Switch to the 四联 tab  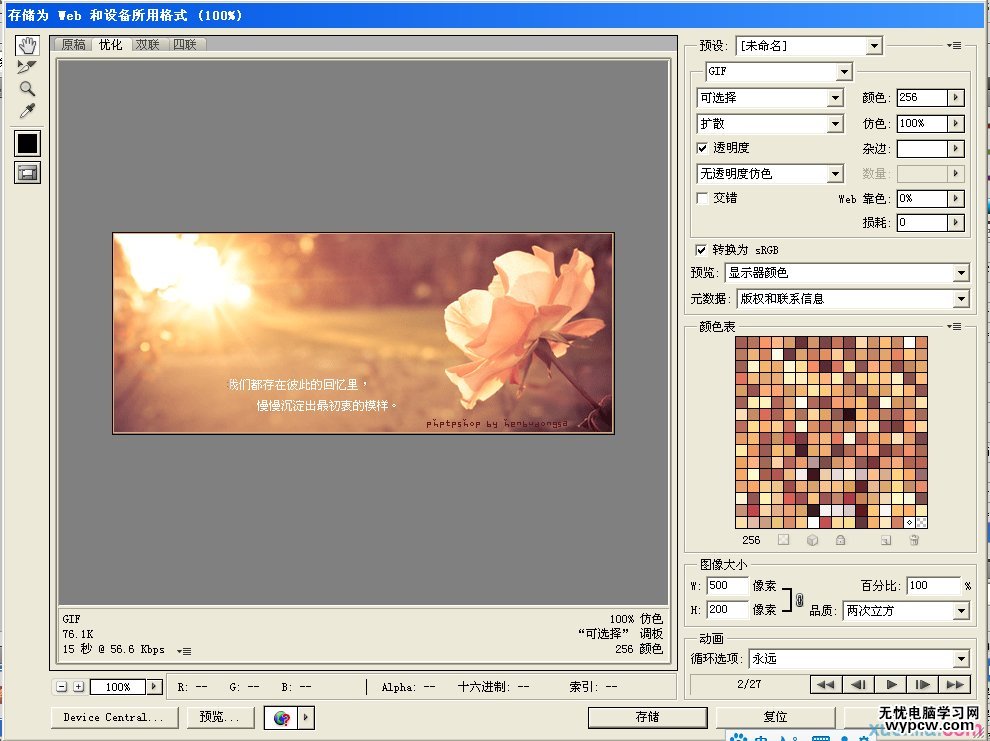185,44
